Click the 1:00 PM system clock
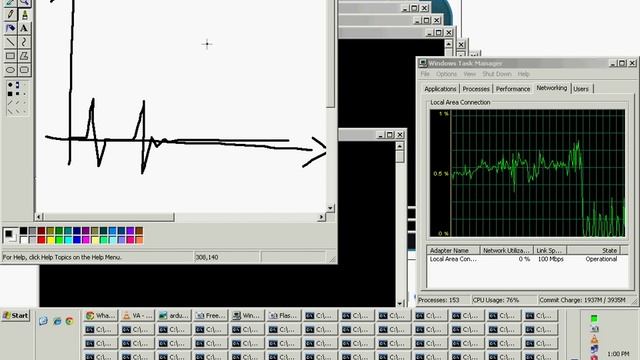Image resolution: width=640 pixels, height=360 pixels. [x=618, y=353]
